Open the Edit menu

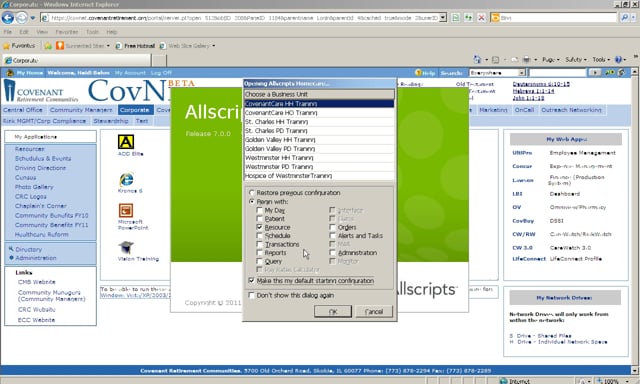pyautogui.click(x=24, y=32)
